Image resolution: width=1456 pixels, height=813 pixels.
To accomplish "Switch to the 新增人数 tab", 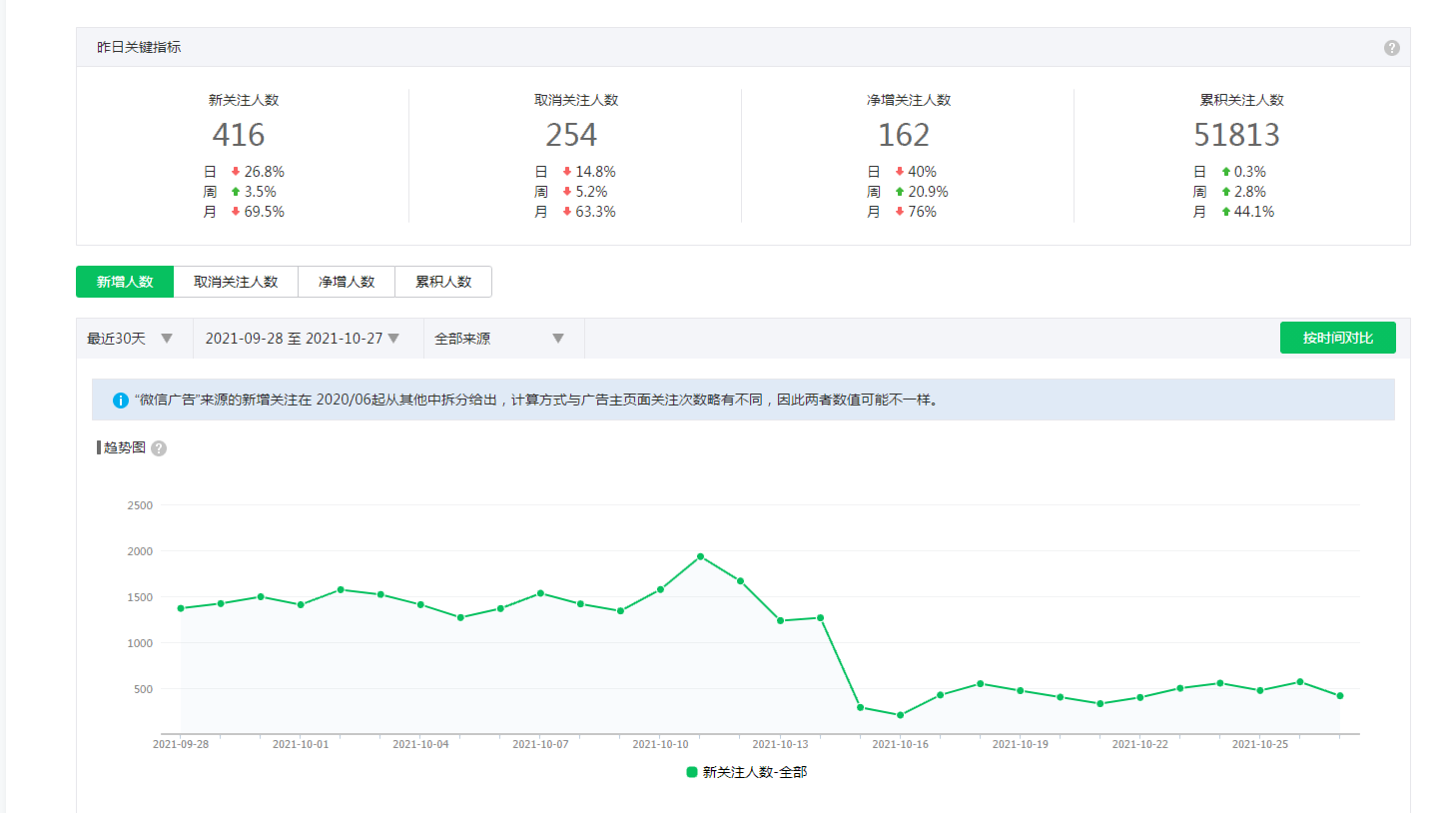I will click(x=125, y=282).
